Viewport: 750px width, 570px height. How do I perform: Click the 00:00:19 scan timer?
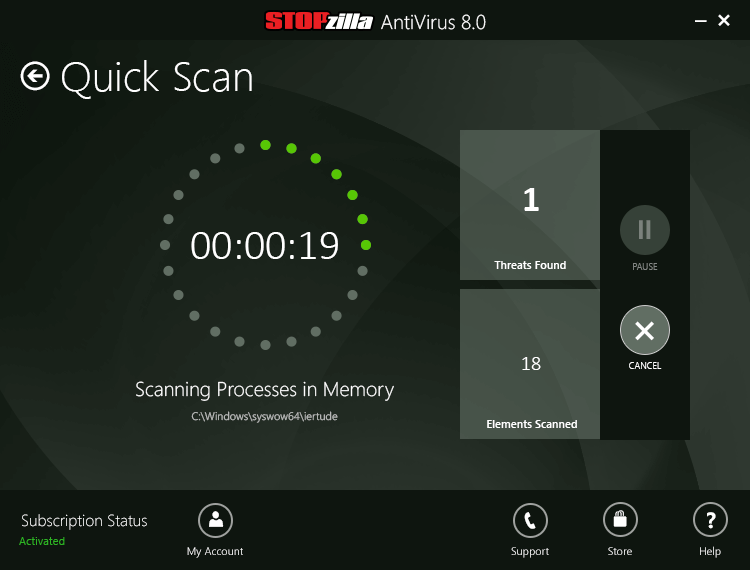pyautogui.click(x=265, y=246)
